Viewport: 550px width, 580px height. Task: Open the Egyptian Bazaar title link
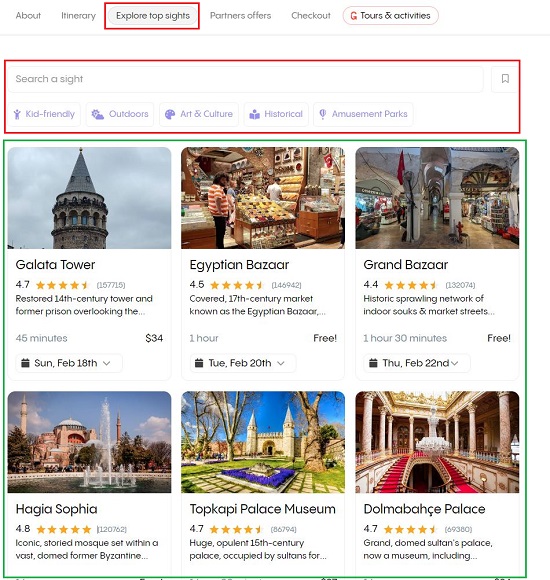pos(239,265)
